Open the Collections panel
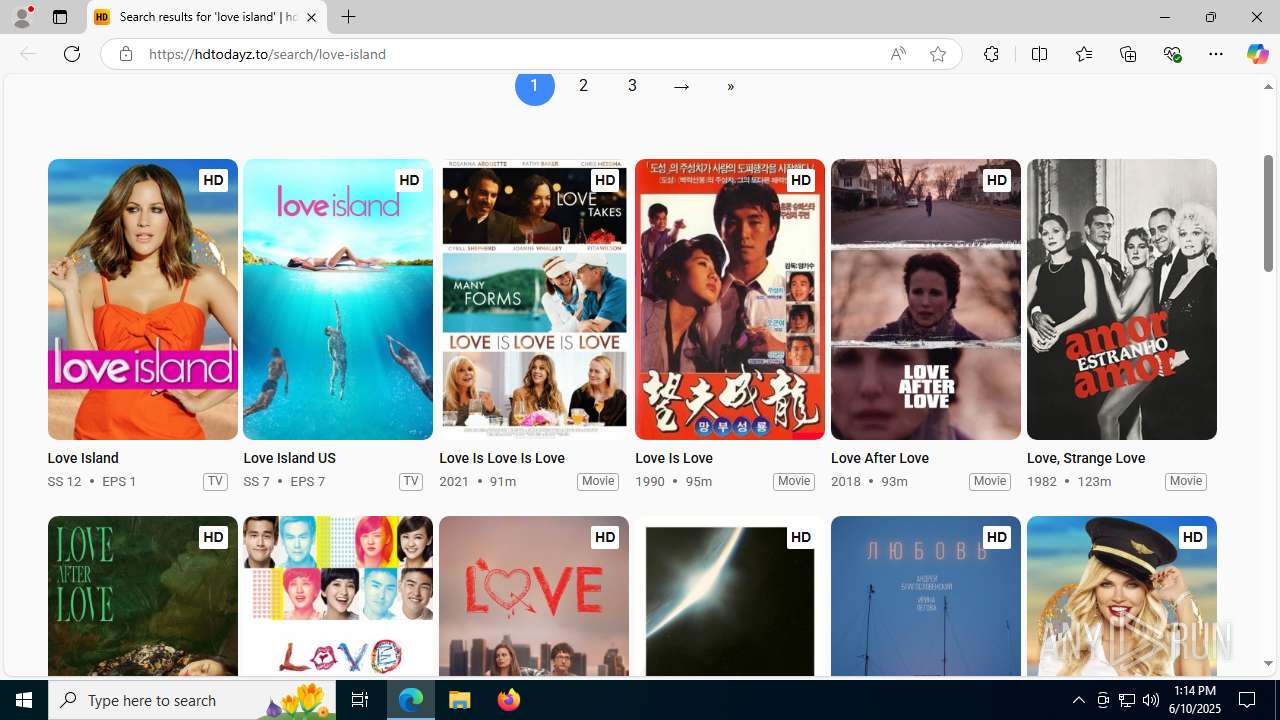 click(x=1128, y=54)
